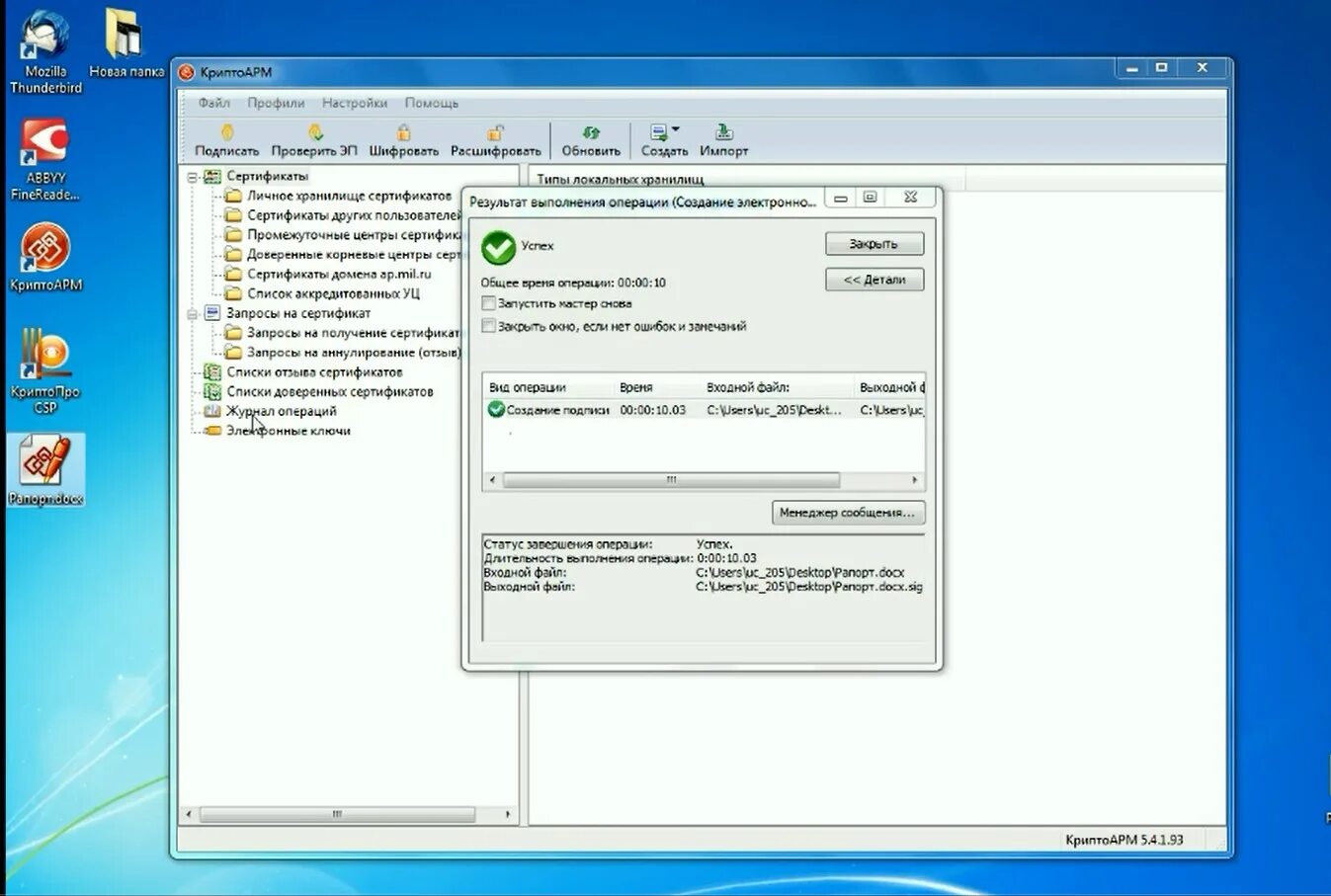Open КриптоАРМ desktop shortcut
The width and height of the screenshot is (1331, 896).
coord(45,258)
